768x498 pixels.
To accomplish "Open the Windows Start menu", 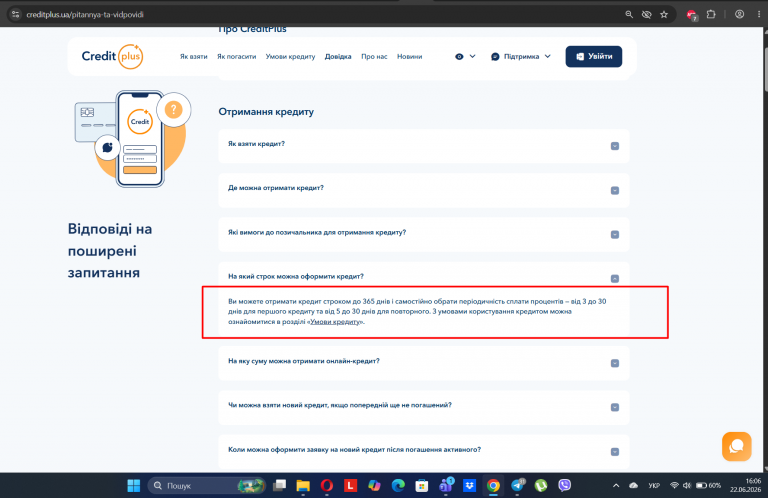I will coord(133,485).
